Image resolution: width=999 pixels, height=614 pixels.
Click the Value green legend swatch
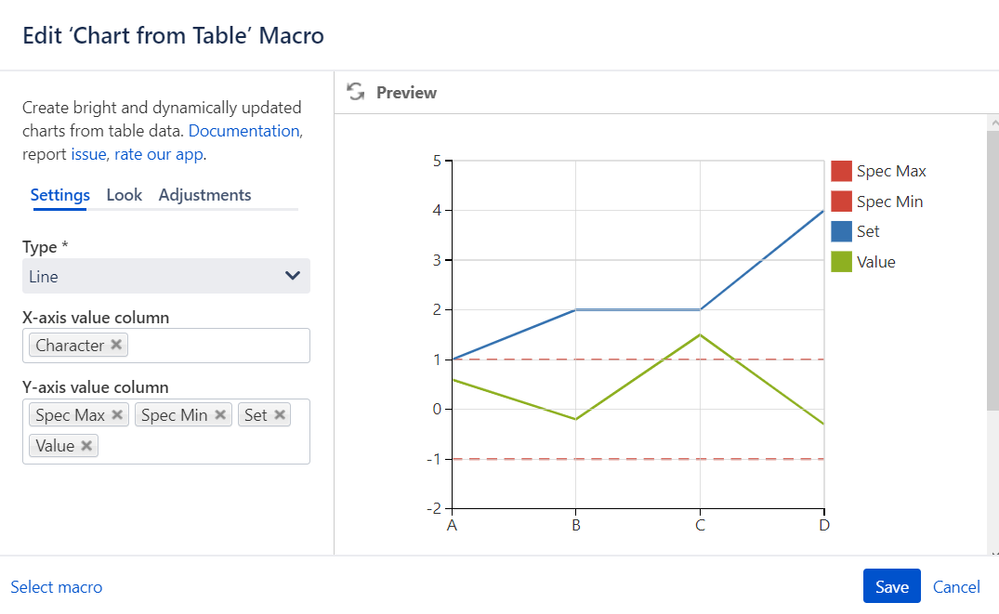(x=841, y=261)
